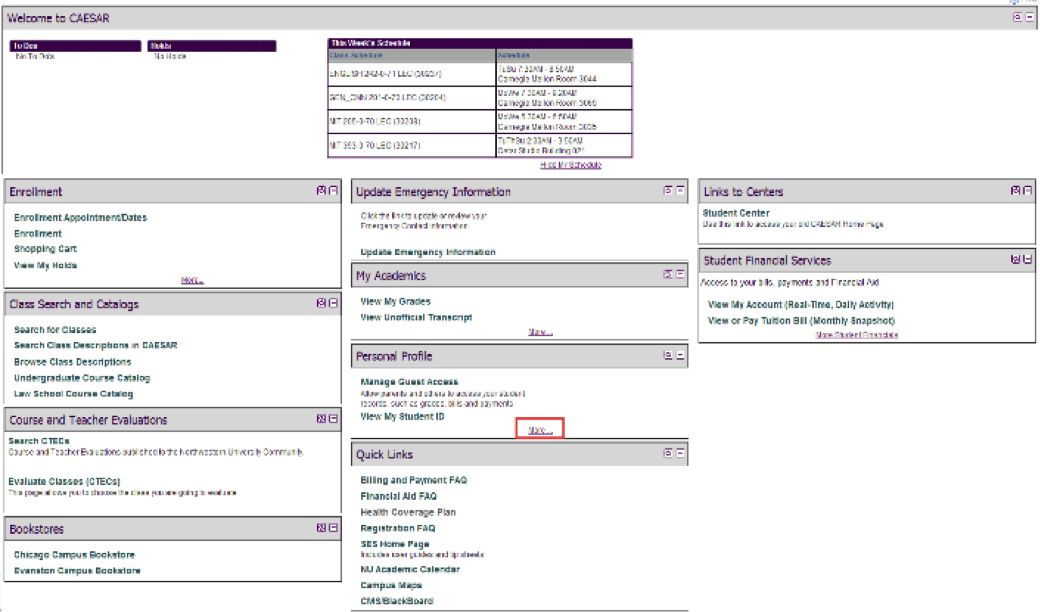
Task: Open Enrollment Appointment/Dates link
Action: (80, 217)
